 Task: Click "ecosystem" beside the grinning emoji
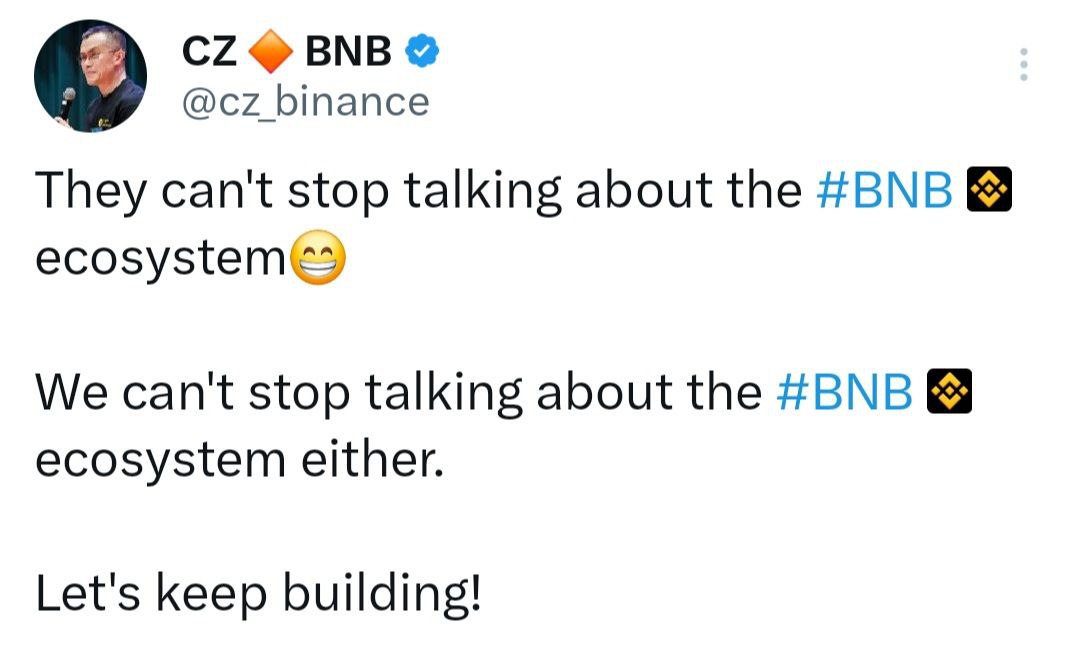click(160, 261)
